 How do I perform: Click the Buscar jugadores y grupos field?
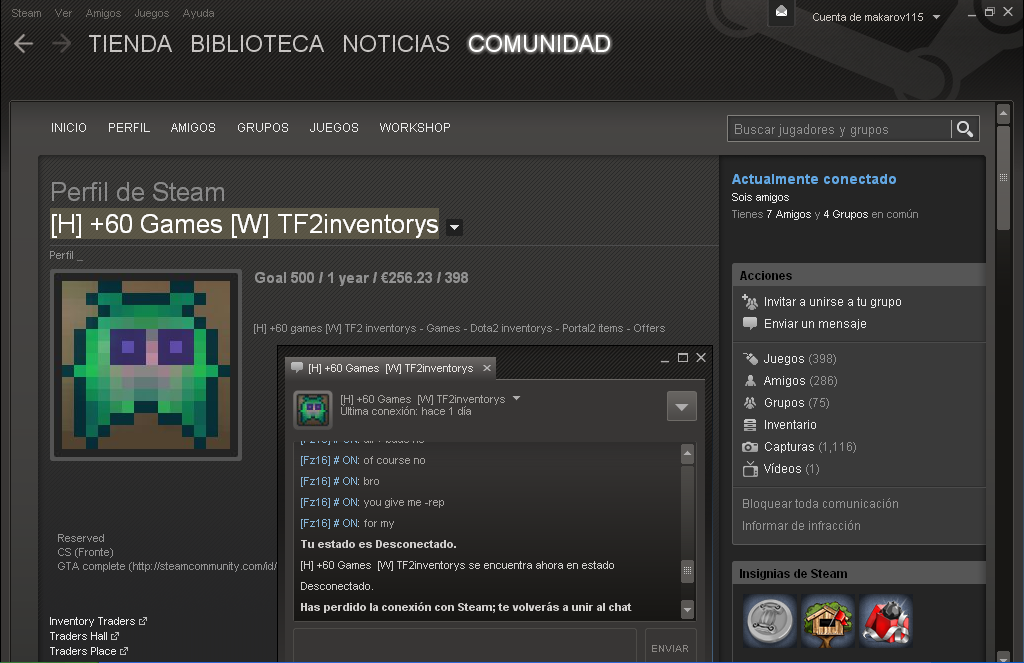839,129
